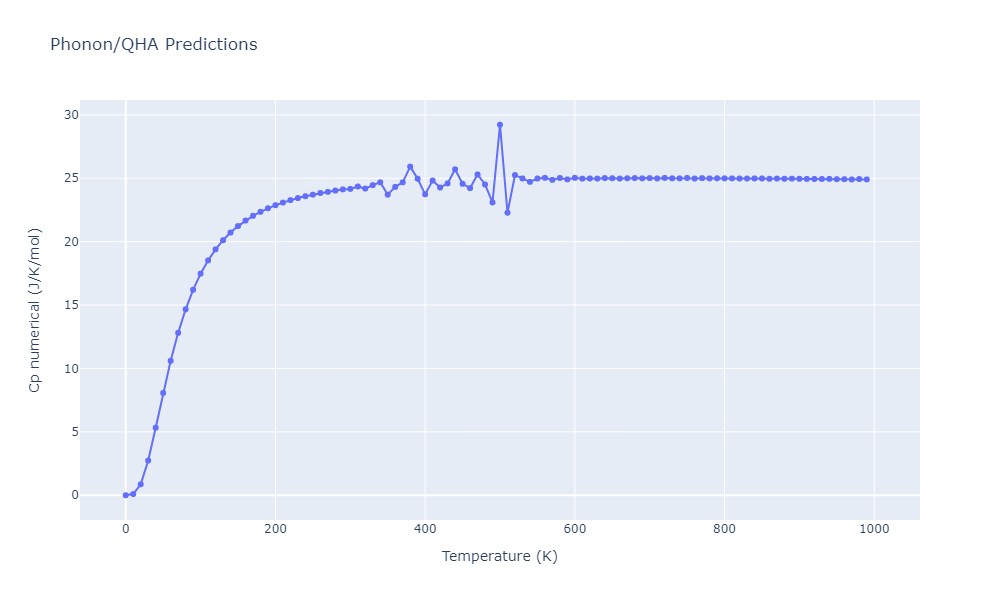Viewport: 1000px width, 600px height.
Task: Click the y-axis tick label '30'
Action: click(69, 115)
